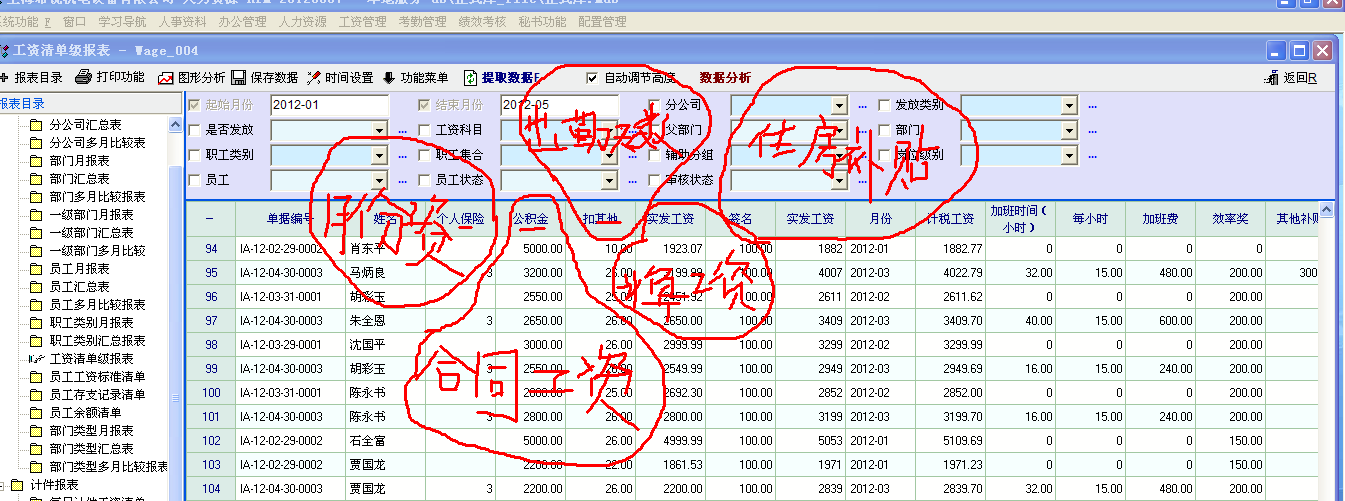The height and width of the screenshot is (501, 1345).
Task: Click the 保存数据 floppy disk icon
Action: (x=239, y=78)
